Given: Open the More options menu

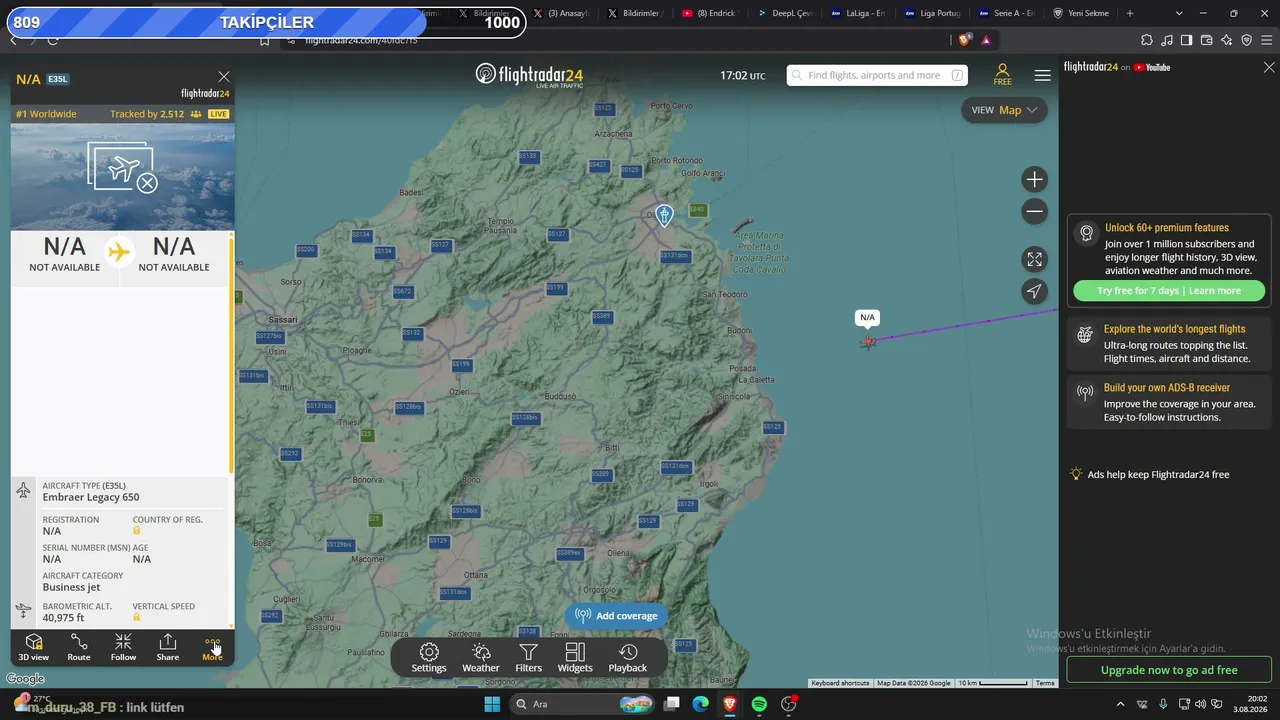Looking at the screenshot, I should click(212, 647).
